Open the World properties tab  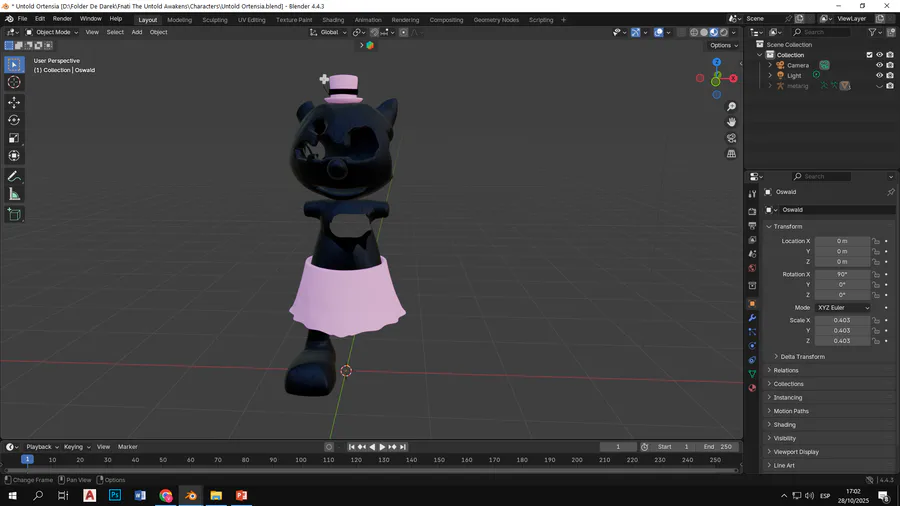pos(752,268)
